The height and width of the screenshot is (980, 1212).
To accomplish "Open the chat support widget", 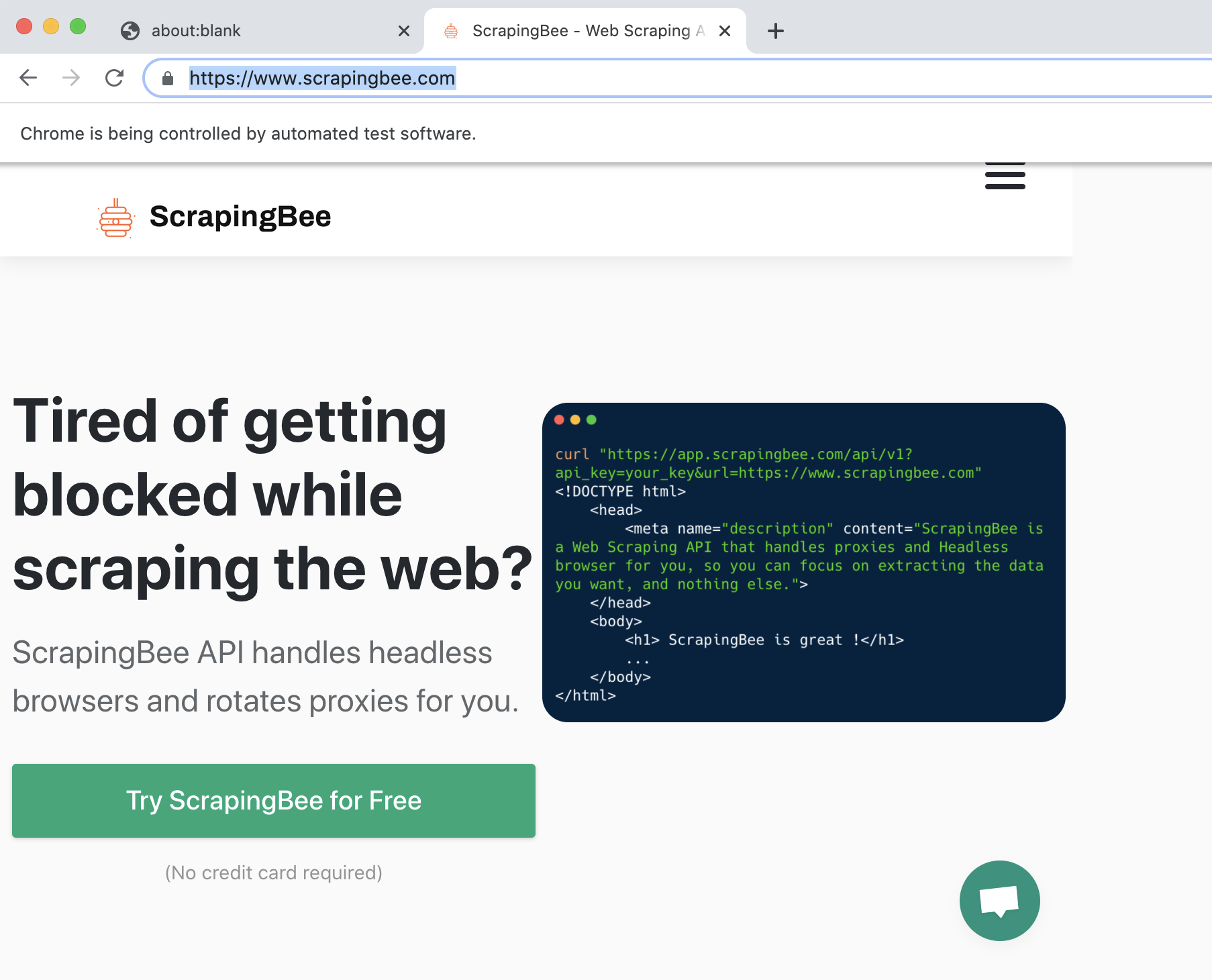I will [x=999, y=900].
